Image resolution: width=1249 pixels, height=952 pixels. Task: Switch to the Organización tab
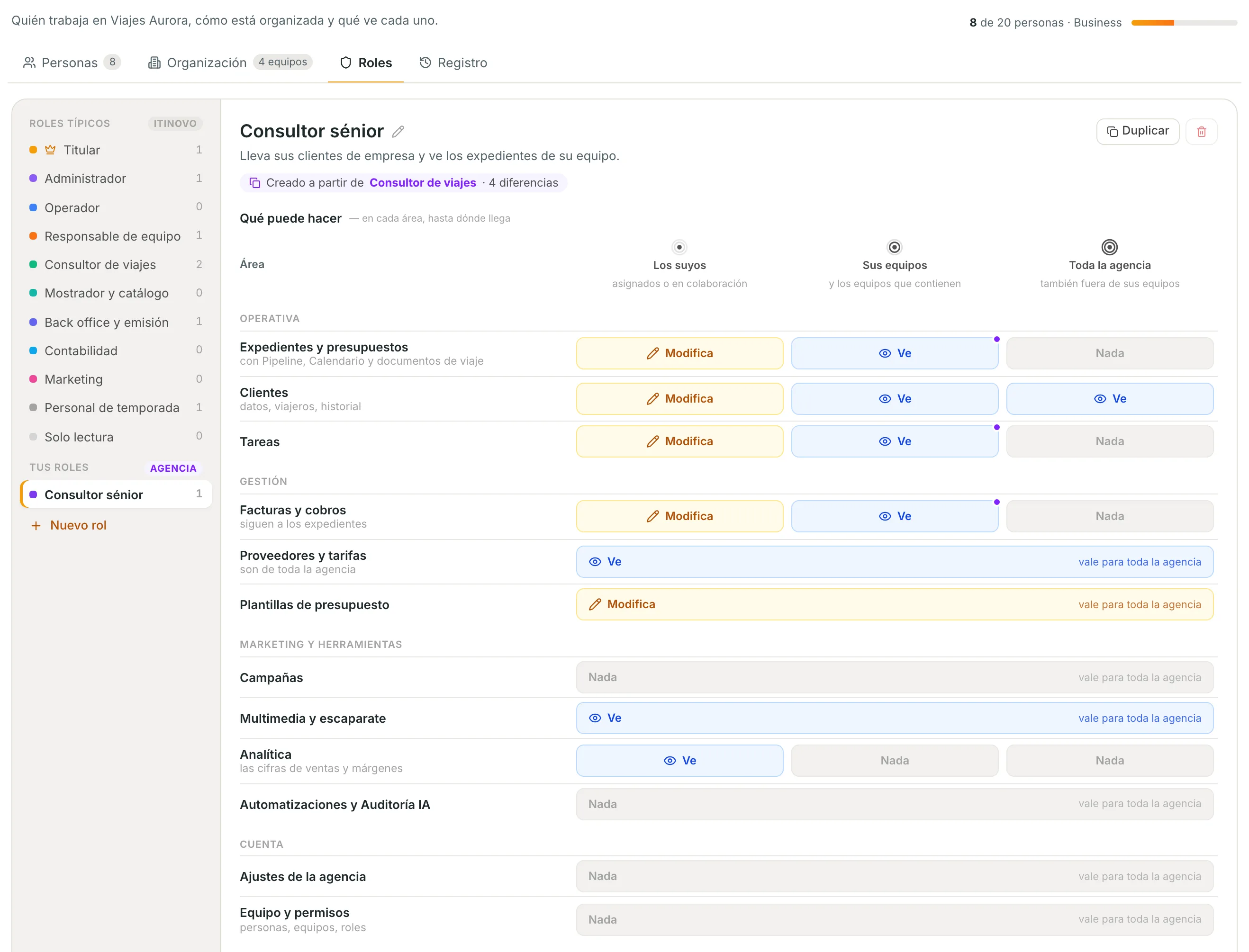click(x=230, y=63)
